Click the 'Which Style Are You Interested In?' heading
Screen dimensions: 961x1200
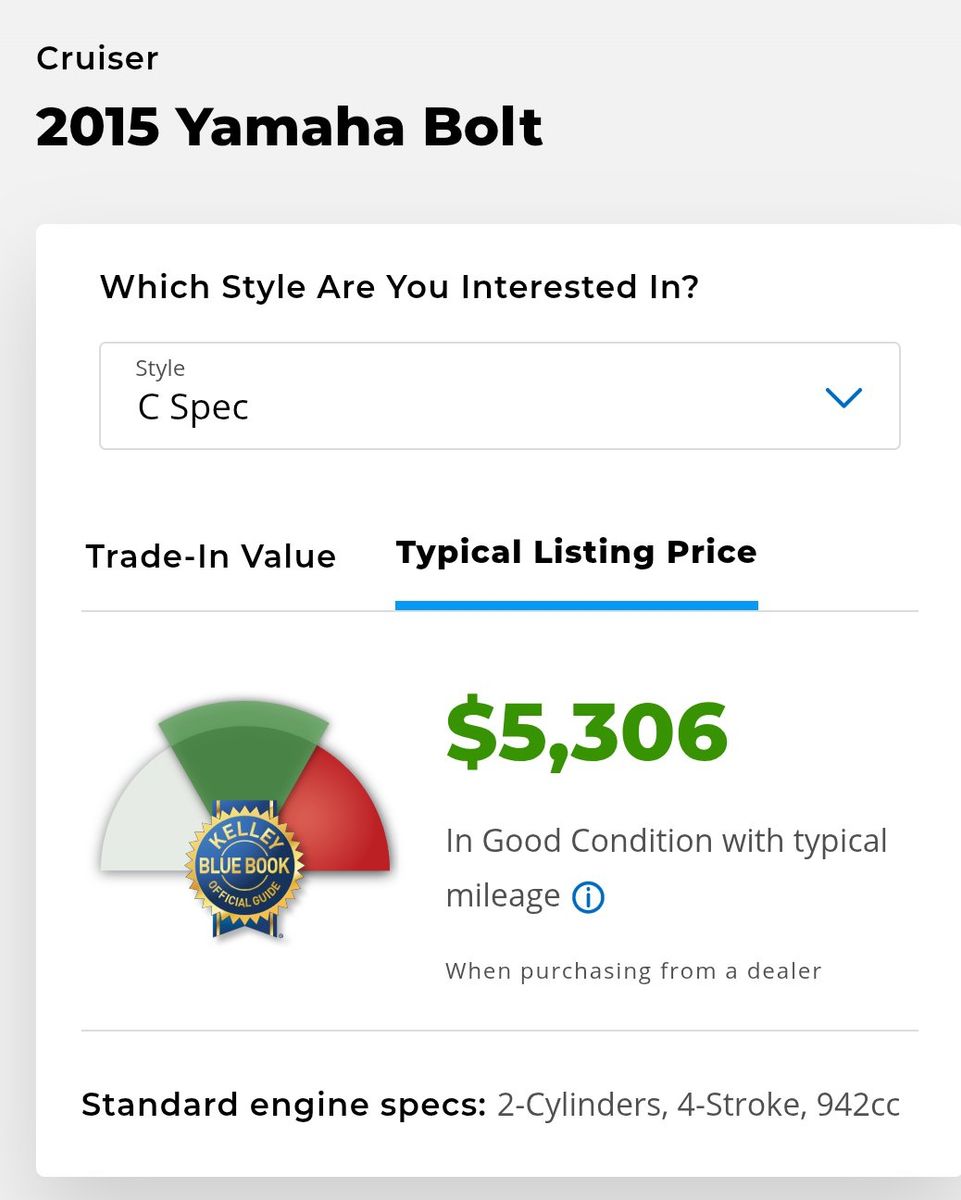tap(399, 287)
